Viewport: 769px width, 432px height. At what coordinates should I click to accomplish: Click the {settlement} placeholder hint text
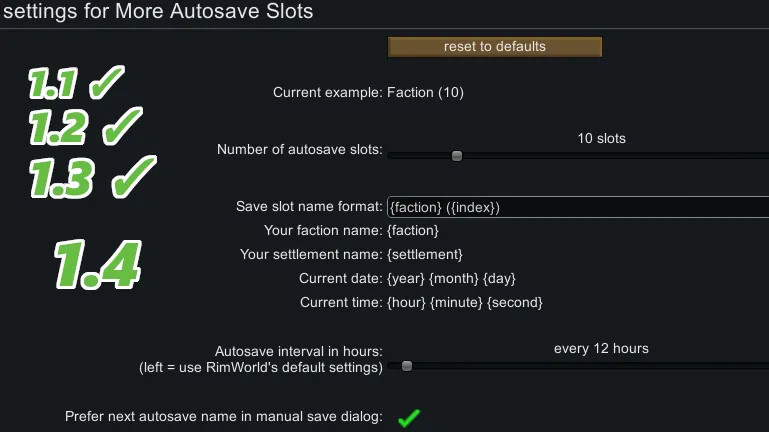(x=424, y=254)
